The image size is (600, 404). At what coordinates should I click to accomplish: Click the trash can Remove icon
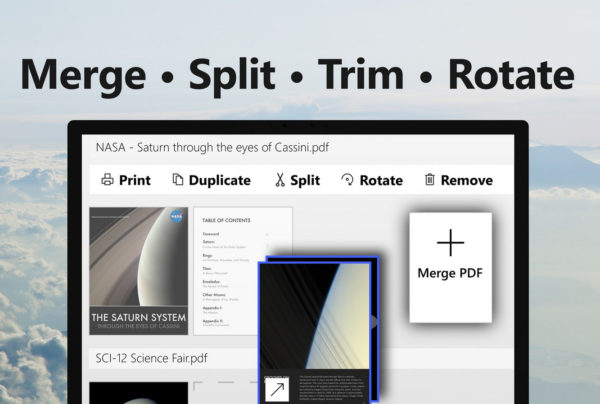(429, 180)
